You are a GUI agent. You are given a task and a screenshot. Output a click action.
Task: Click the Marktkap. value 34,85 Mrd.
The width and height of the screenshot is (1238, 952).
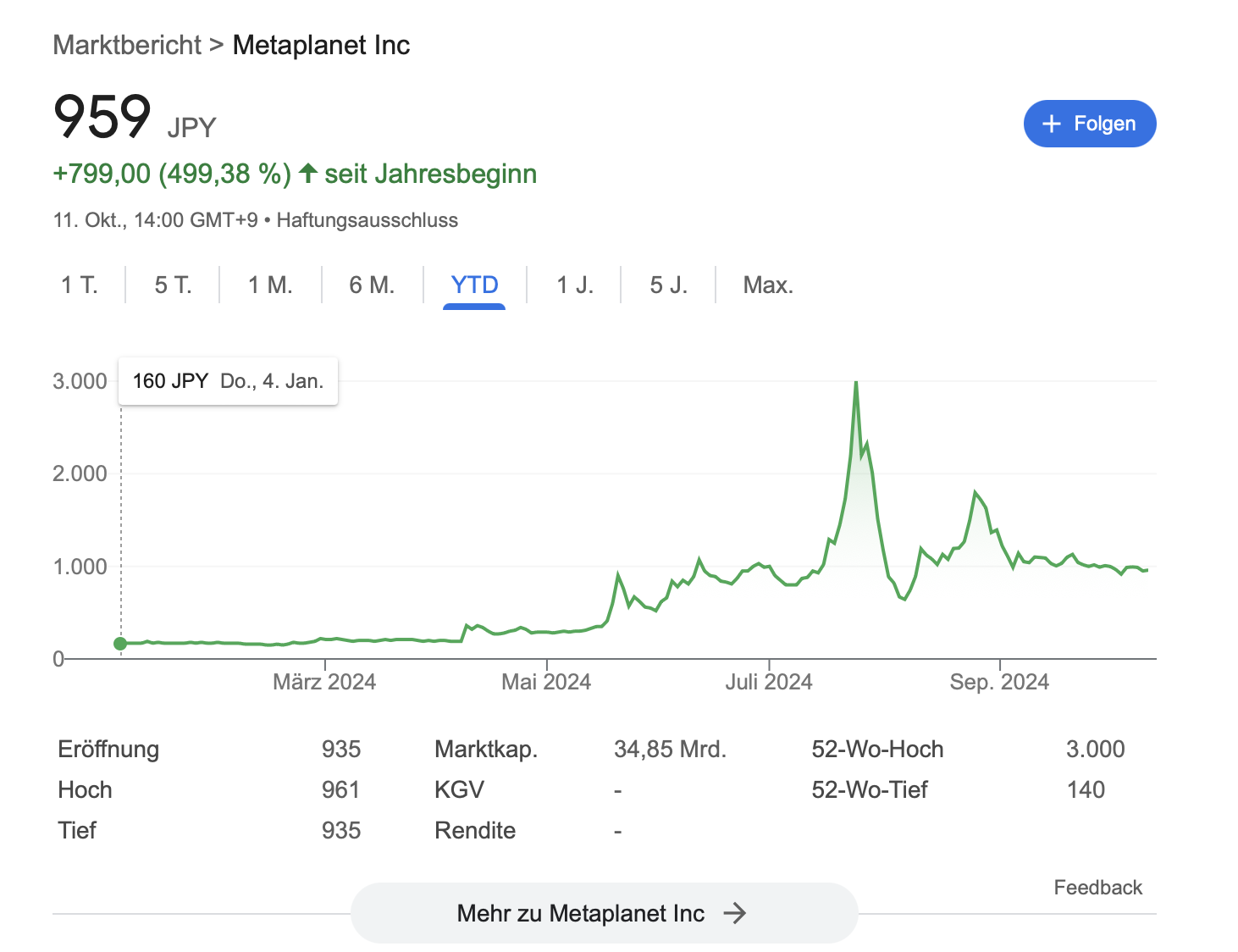[670, 750]
